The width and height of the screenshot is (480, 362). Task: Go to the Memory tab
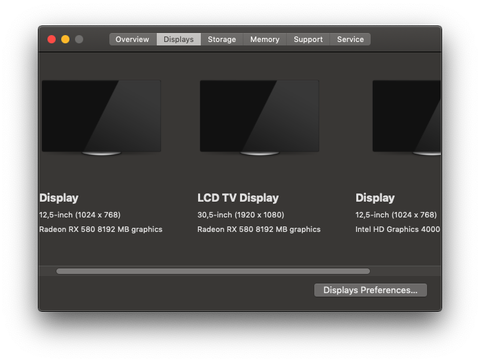pos(265,39)
